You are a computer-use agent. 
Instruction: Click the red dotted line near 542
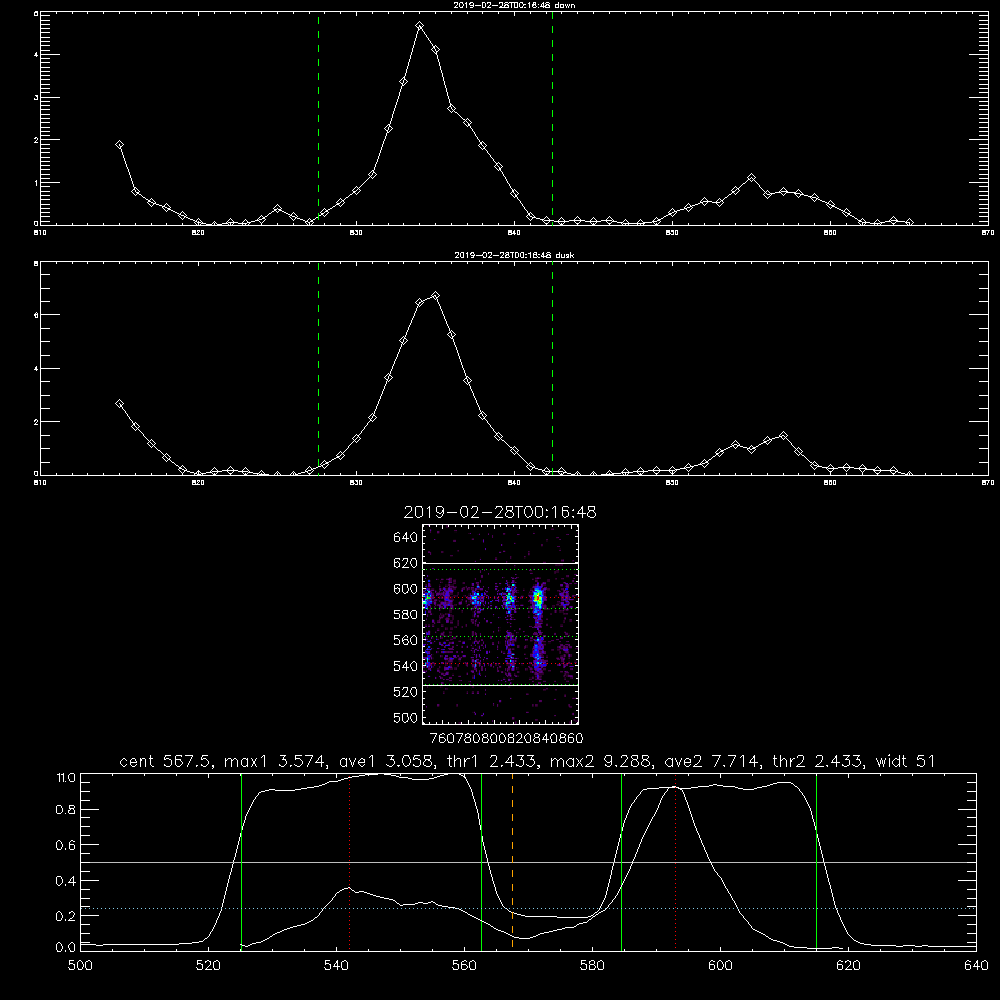coord(349,862)
